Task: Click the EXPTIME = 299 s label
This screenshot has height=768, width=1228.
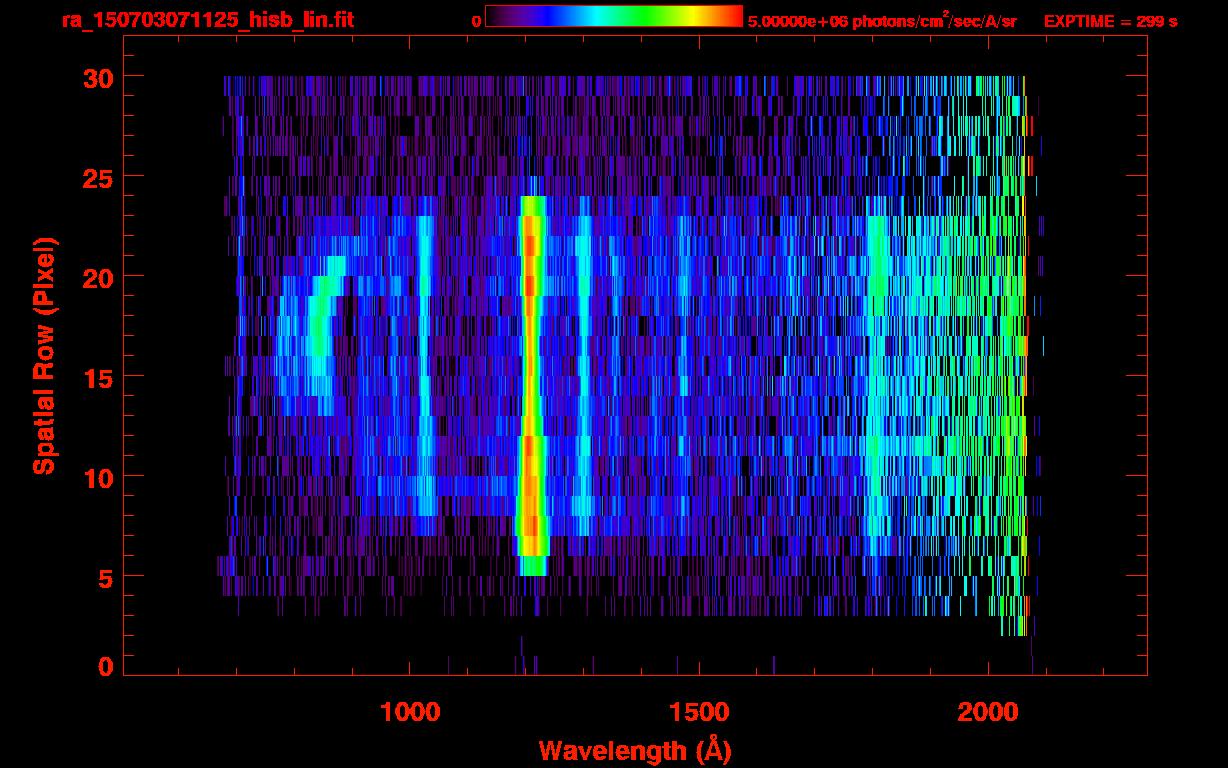Action: 1111,21
